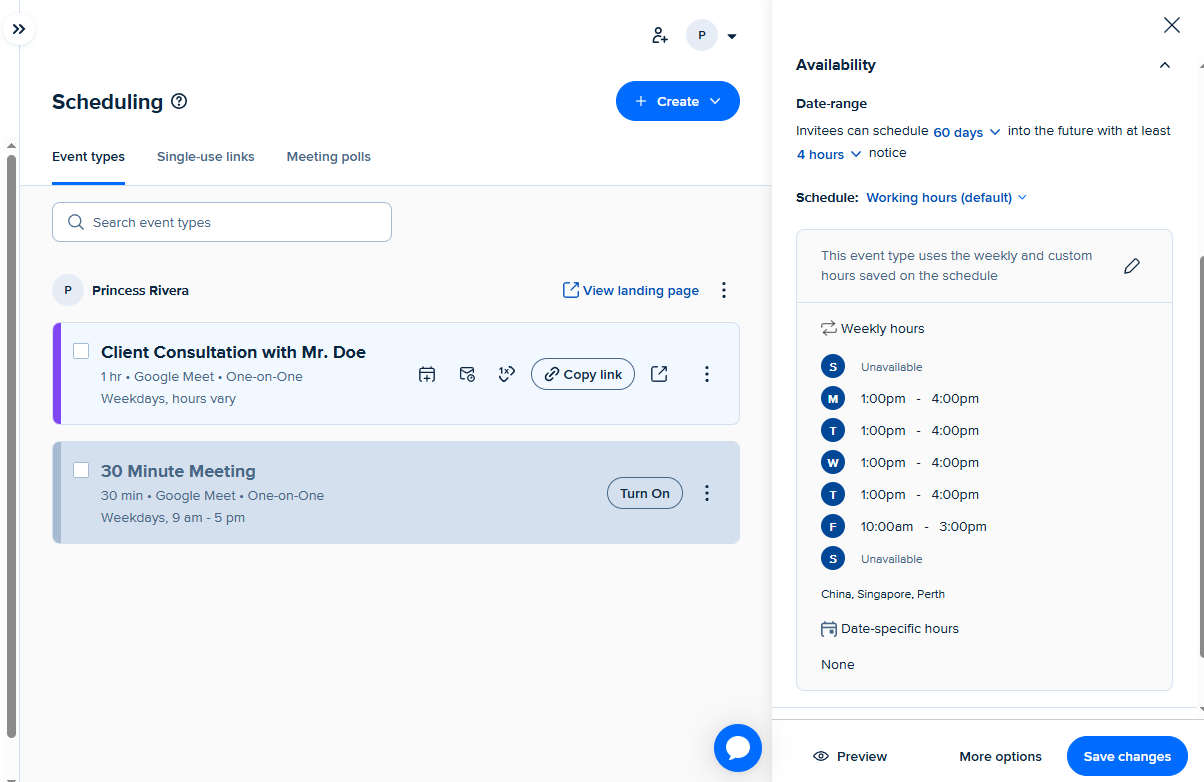Select the Client Consultation with Mr. Doe checkbox
1204x782 pixels.
click(x=81, y=351)
